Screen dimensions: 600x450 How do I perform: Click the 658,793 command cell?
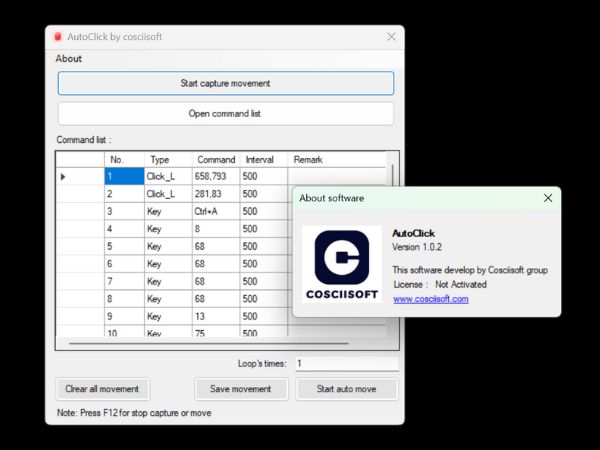pyautogui.click(x=215, y=176)
